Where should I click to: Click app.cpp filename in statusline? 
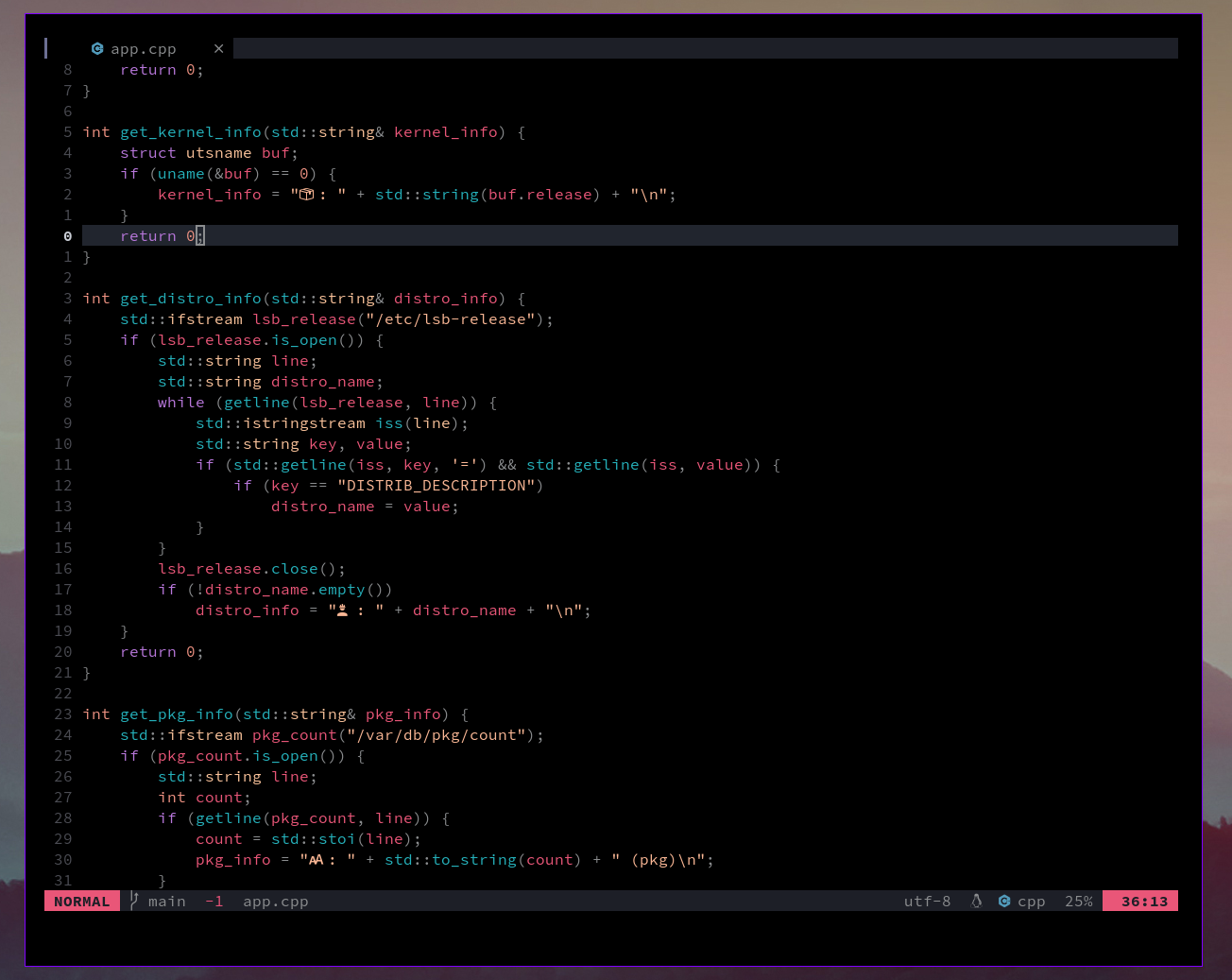pyautogui.click(x=276, y=902)
